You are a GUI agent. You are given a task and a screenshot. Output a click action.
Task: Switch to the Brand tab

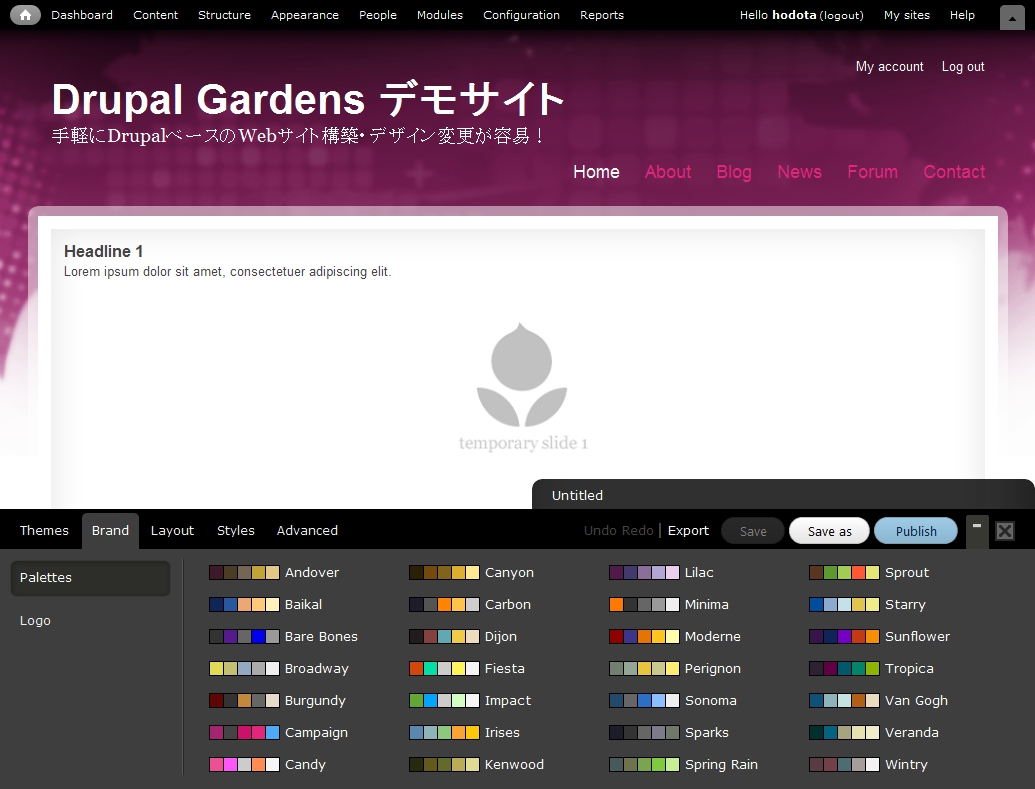click(x=110, y=530)
